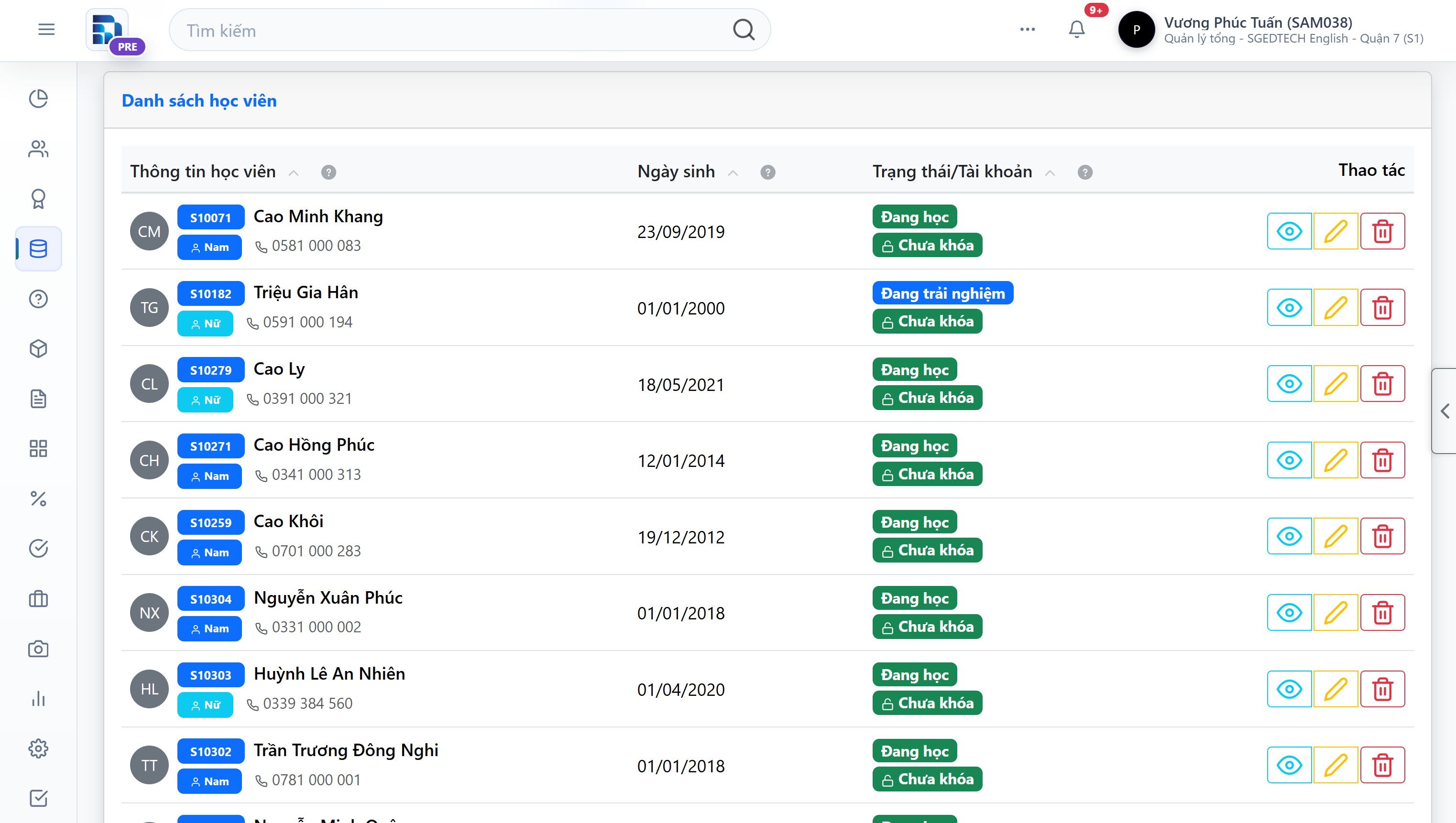View details of Cao Khôi

coord(1289,536)
